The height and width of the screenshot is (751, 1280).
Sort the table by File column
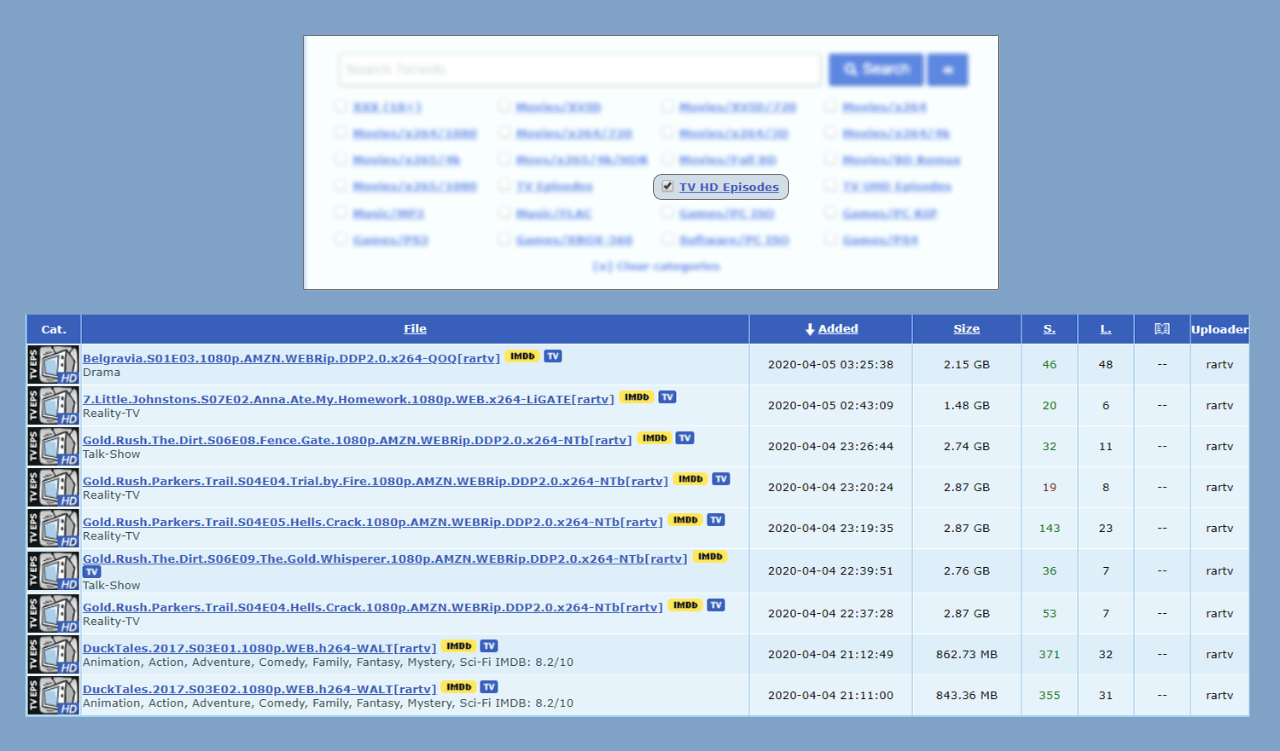(x=415, y=329)
